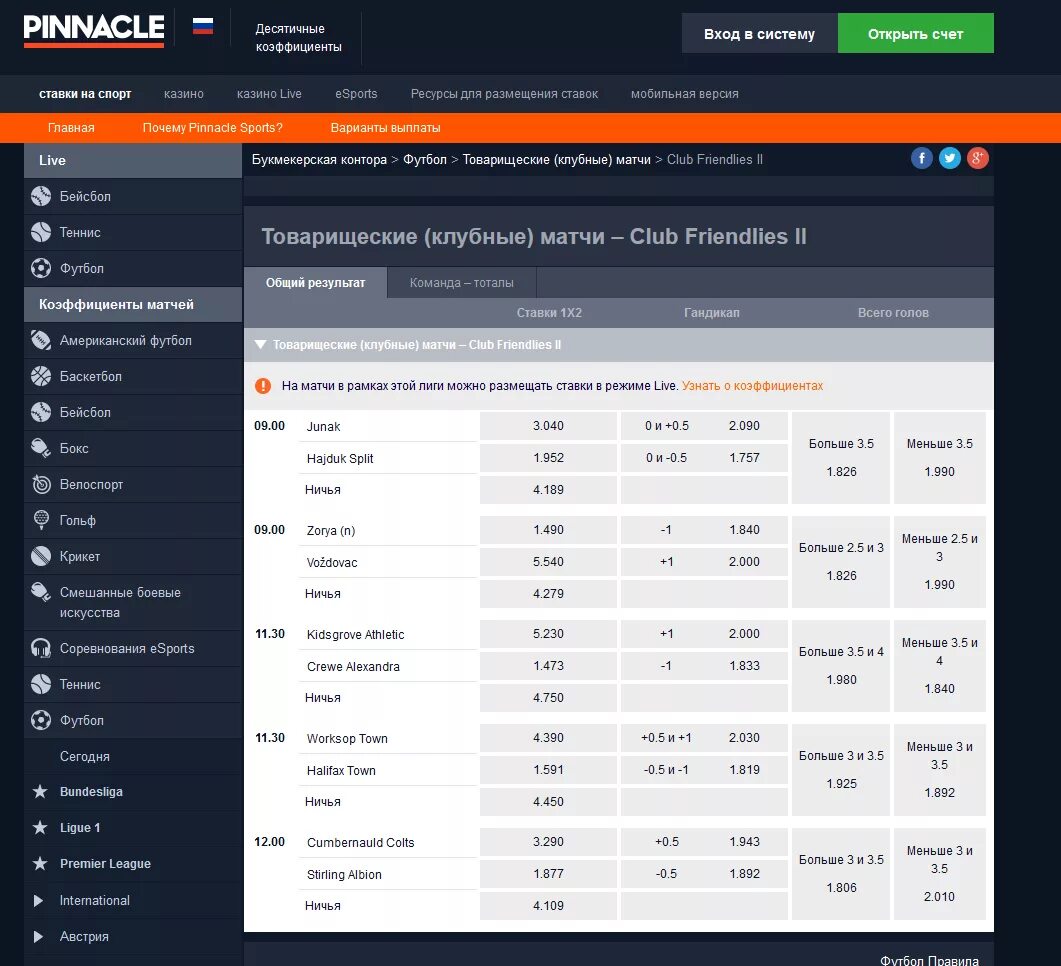The width and height of the screenshot is (1061, 966).
Task: Select draw odds 4.750 for Kidsgrove match
Action: 548,697
